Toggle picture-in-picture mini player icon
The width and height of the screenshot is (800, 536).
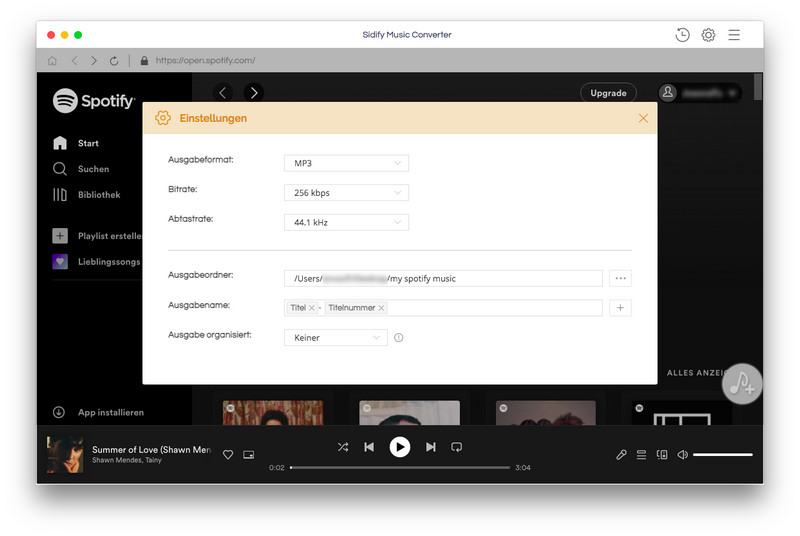(248, 454)
